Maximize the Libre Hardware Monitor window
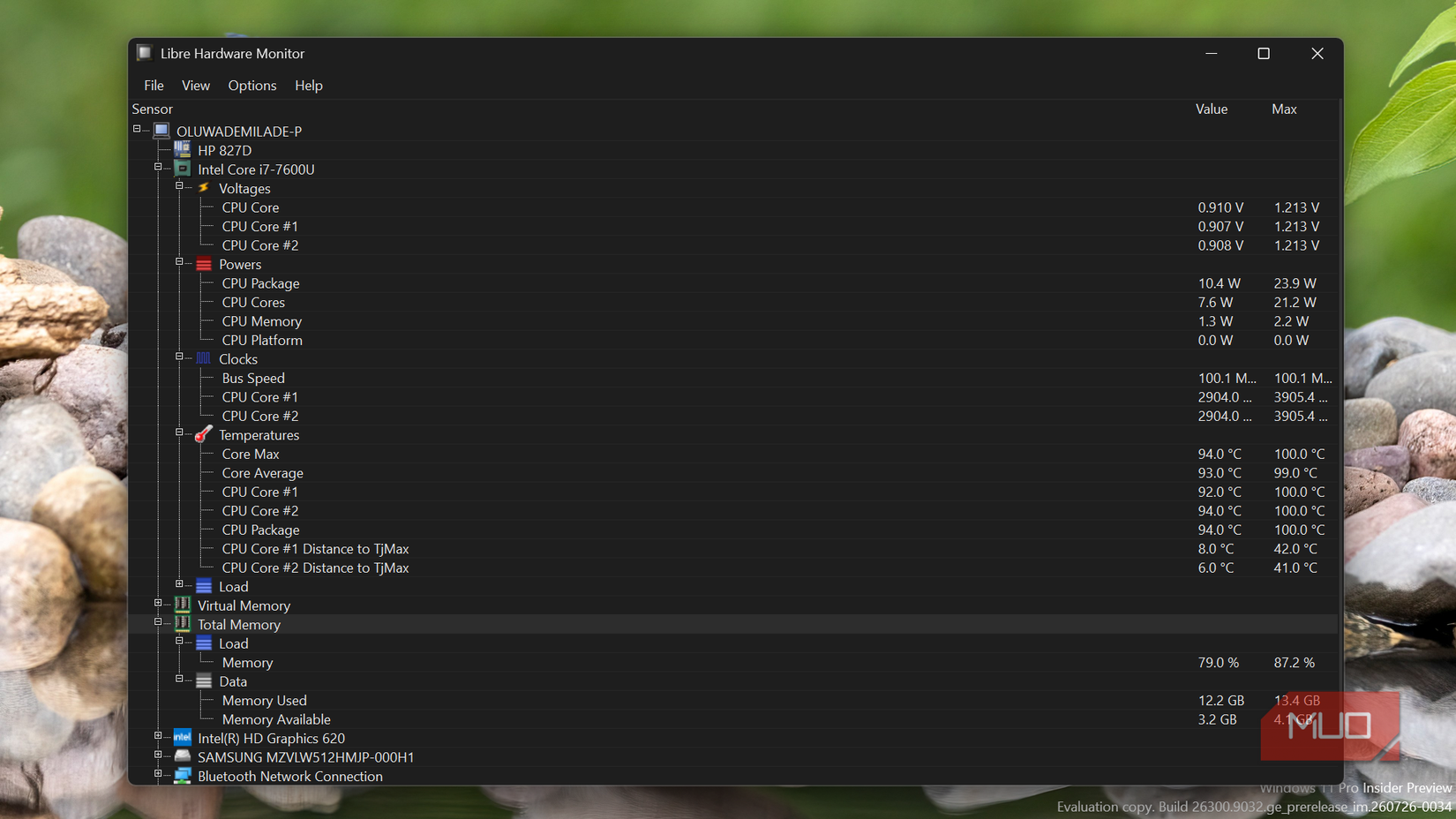The image size is (1456, 819). pos(1264,54)
